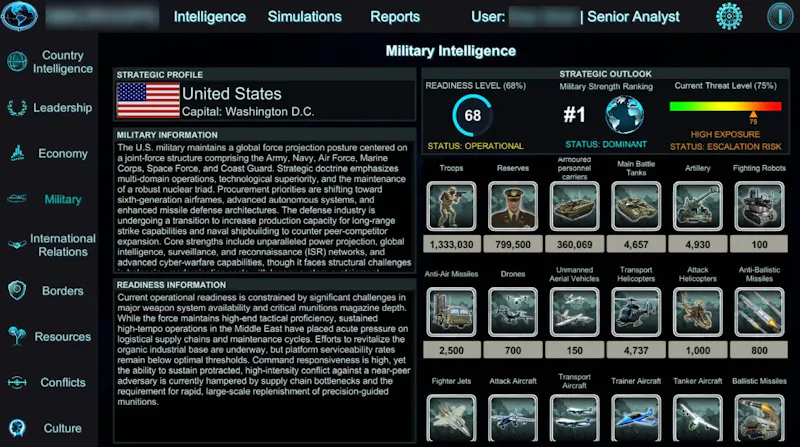Open the Borders section
This screenshot has height=447, width=800.
pos(63,291)
